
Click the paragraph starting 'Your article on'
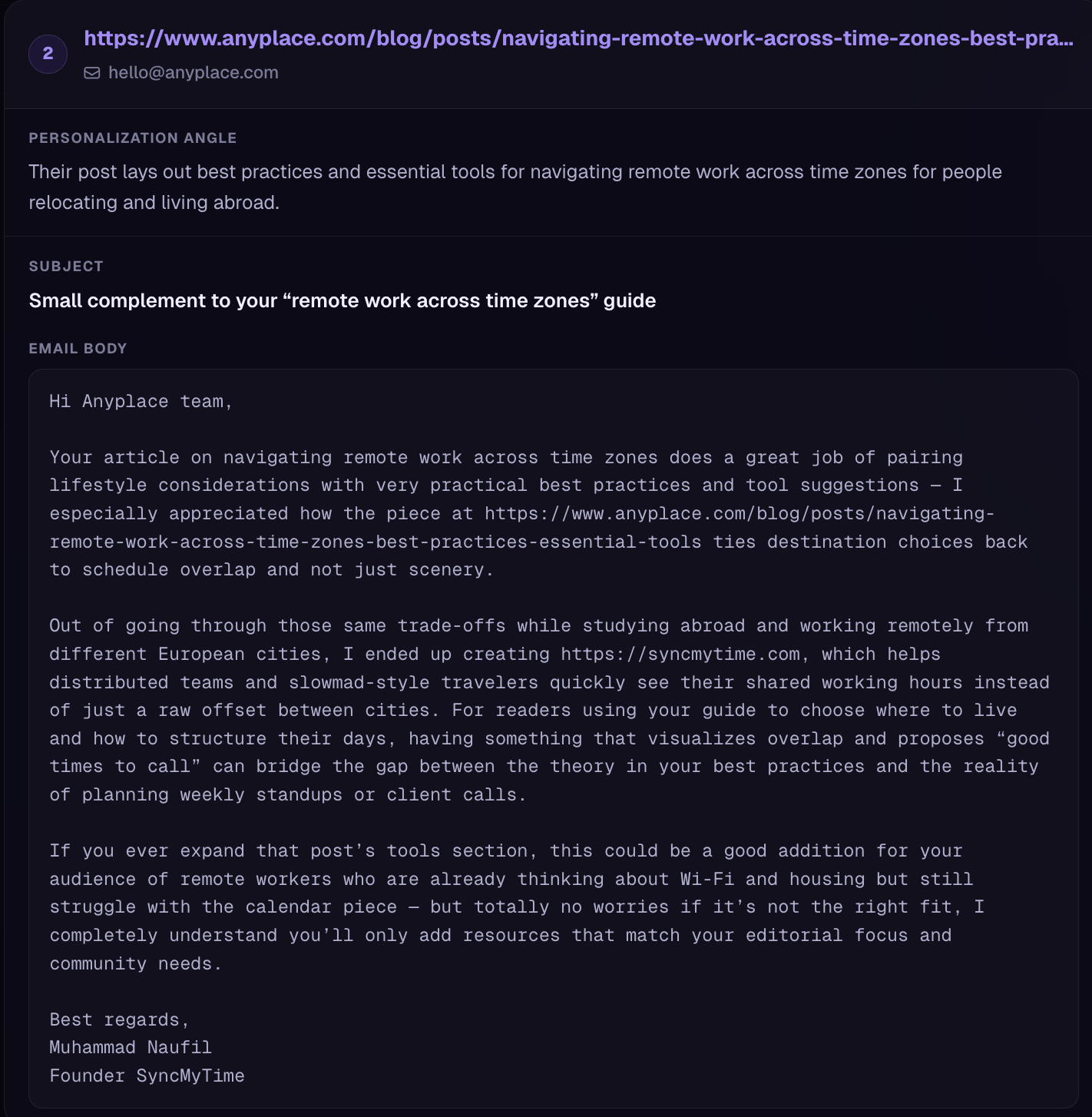pyautogui.click(x=538, y=514)
